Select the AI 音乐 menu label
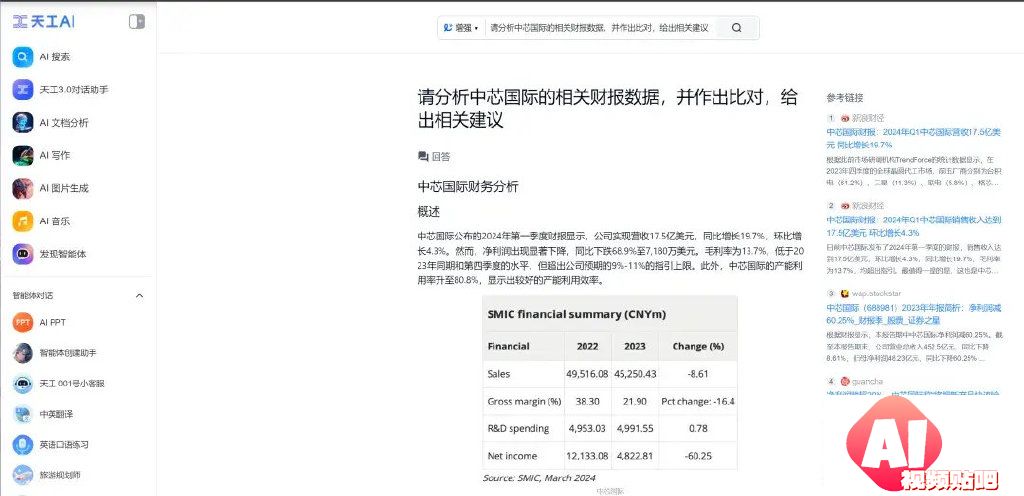Screen dimensions: 1024x496 click(x=55, y=221)
